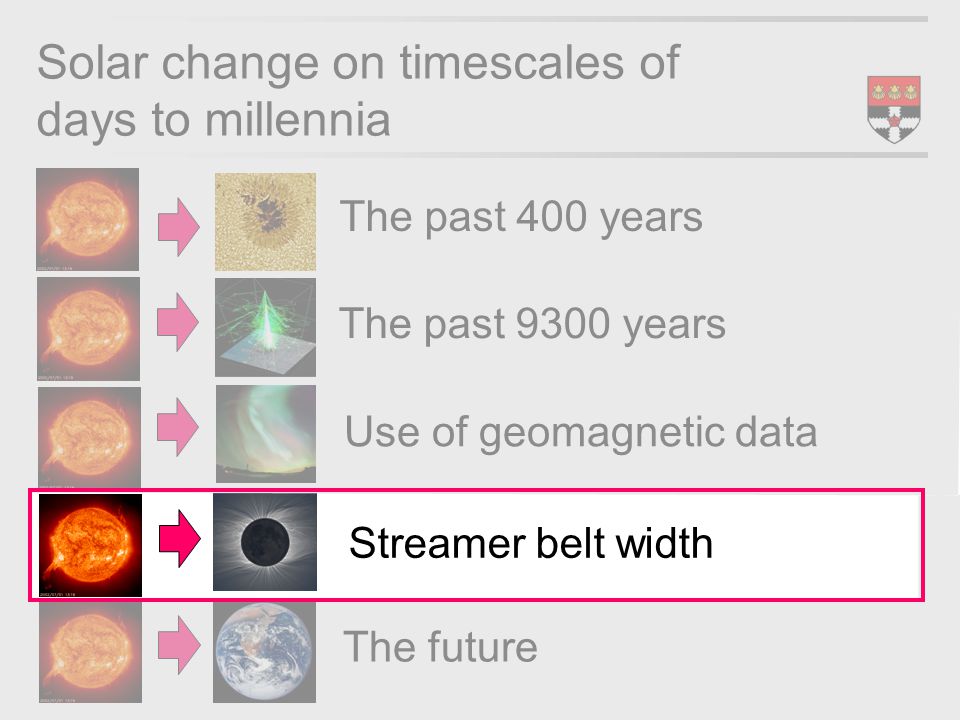Screen dimensions: 960x720
Task: Click pink arrow beside aurora image
Action: click(178, 427)
